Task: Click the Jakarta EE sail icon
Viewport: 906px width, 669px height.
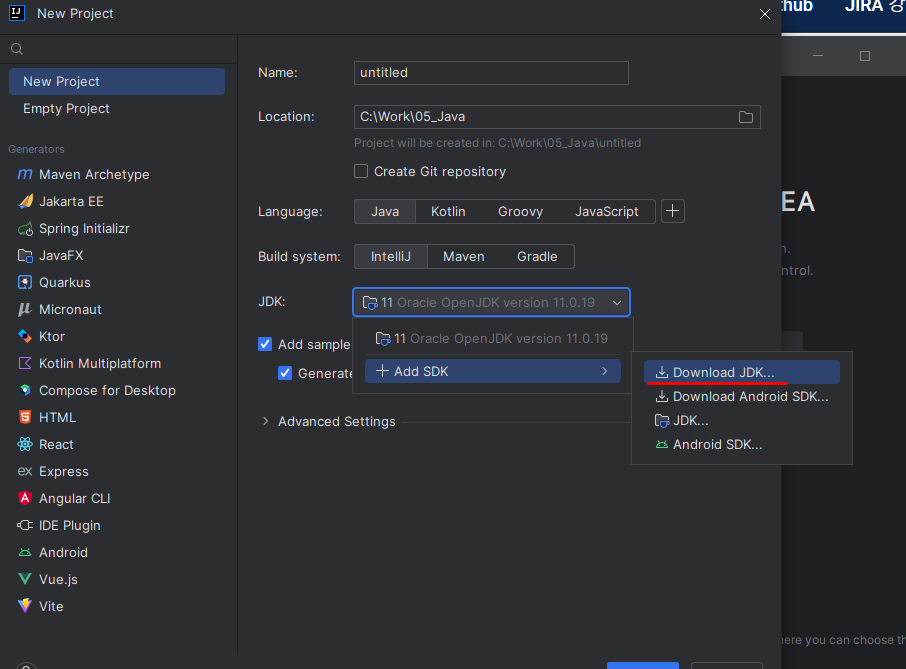Action: [x=25, y=201]
